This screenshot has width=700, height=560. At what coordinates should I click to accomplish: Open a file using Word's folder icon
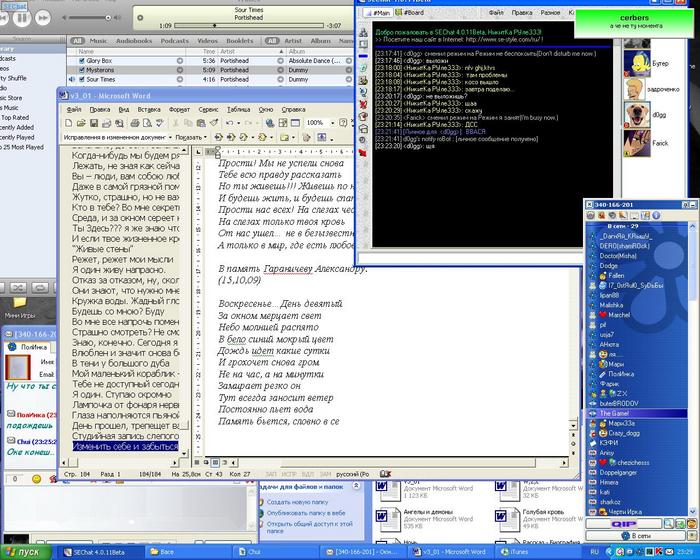(81, 123)
